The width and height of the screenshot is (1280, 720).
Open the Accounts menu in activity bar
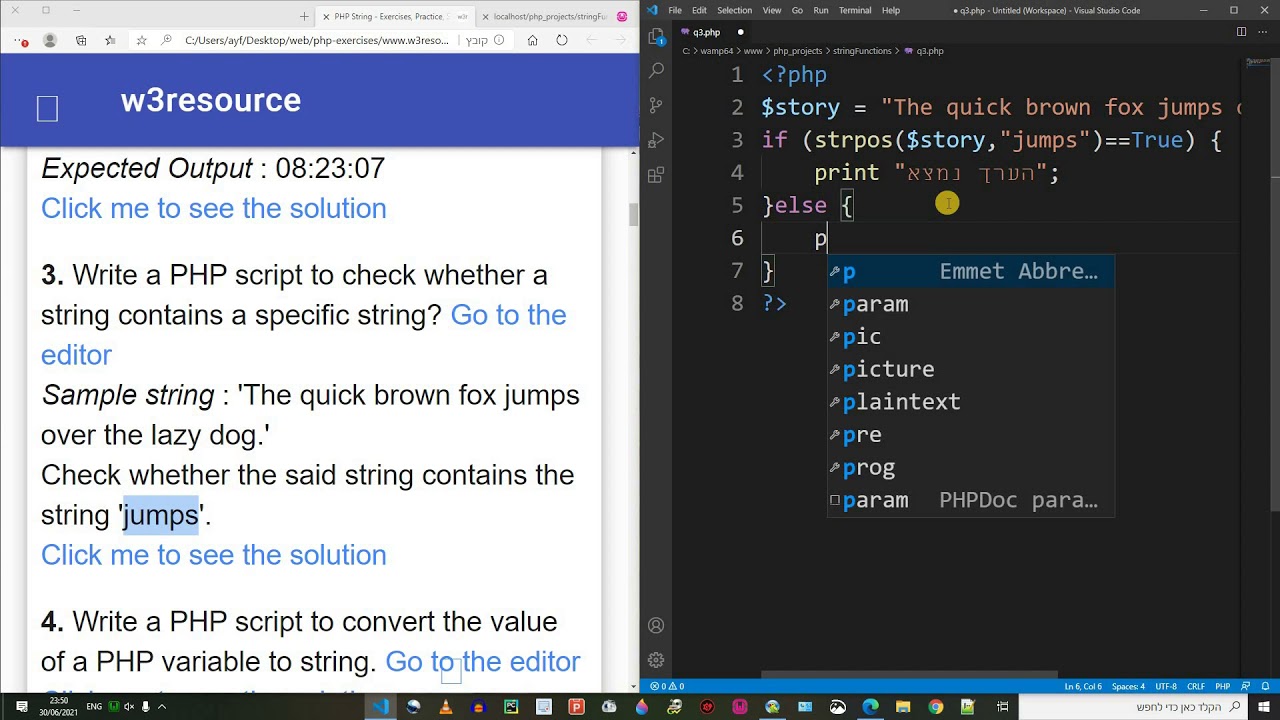pyautogui.click(x=656, y=626)
